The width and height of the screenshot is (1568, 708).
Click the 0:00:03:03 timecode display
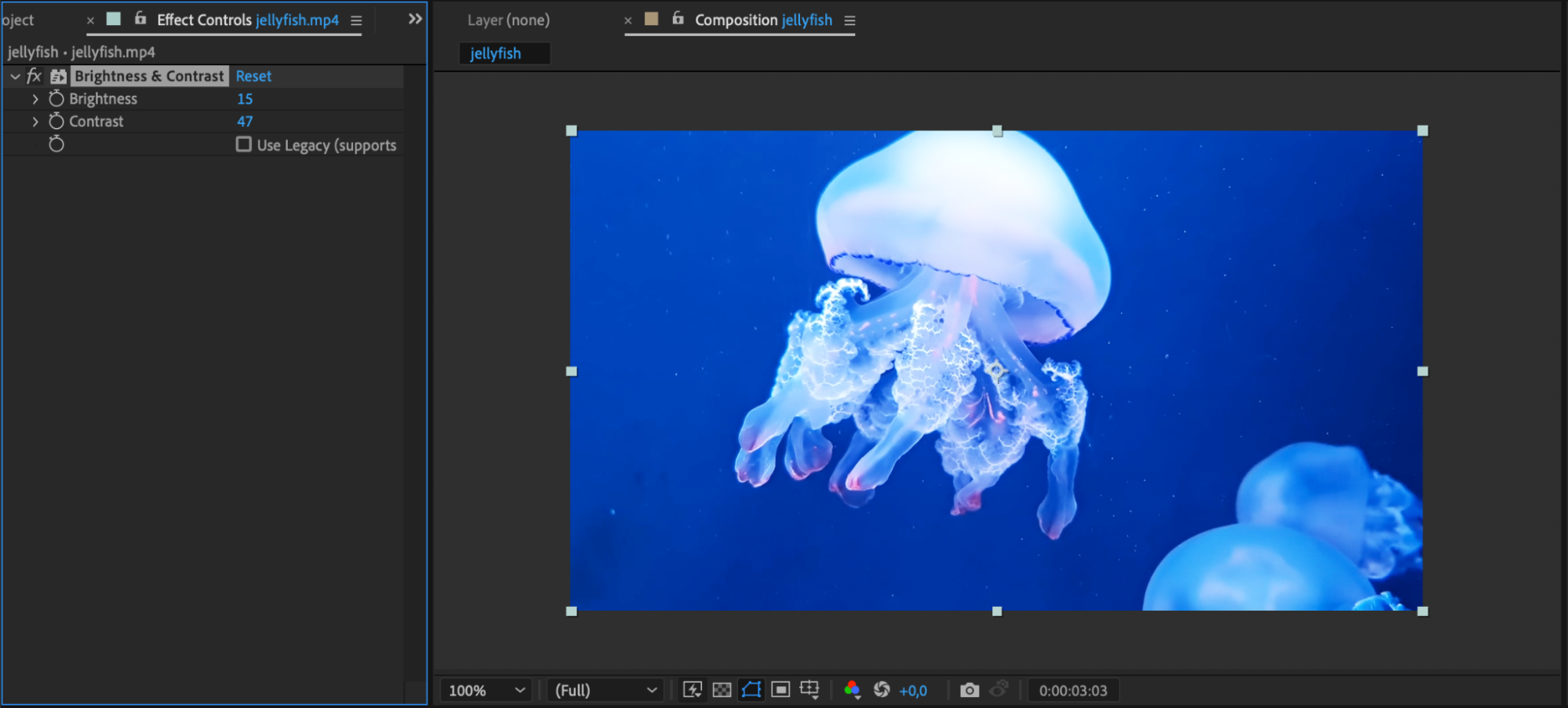pos(1072,691)
